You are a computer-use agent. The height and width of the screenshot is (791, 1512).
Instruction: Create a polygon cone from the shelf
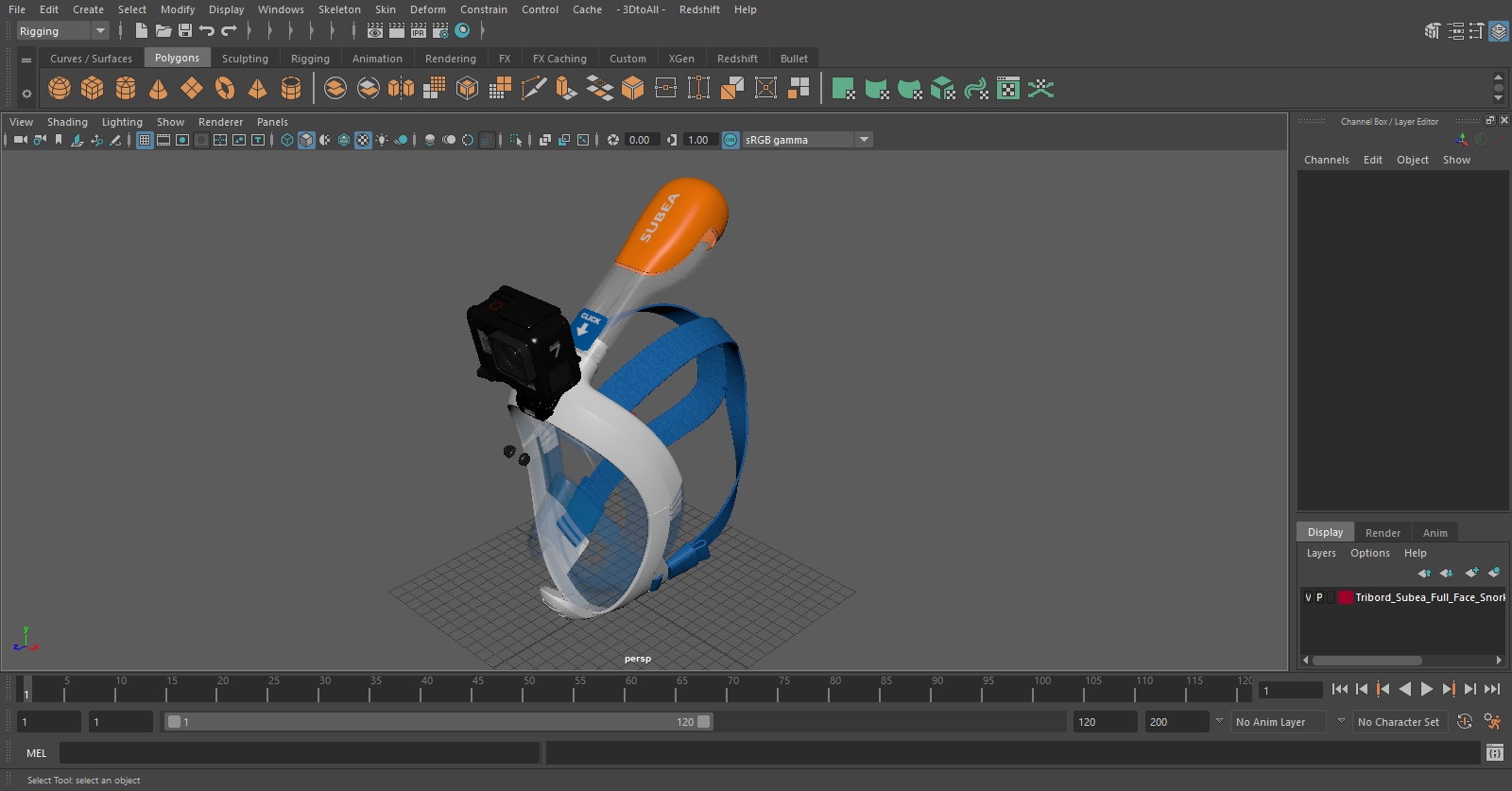[x=159, y=89]
